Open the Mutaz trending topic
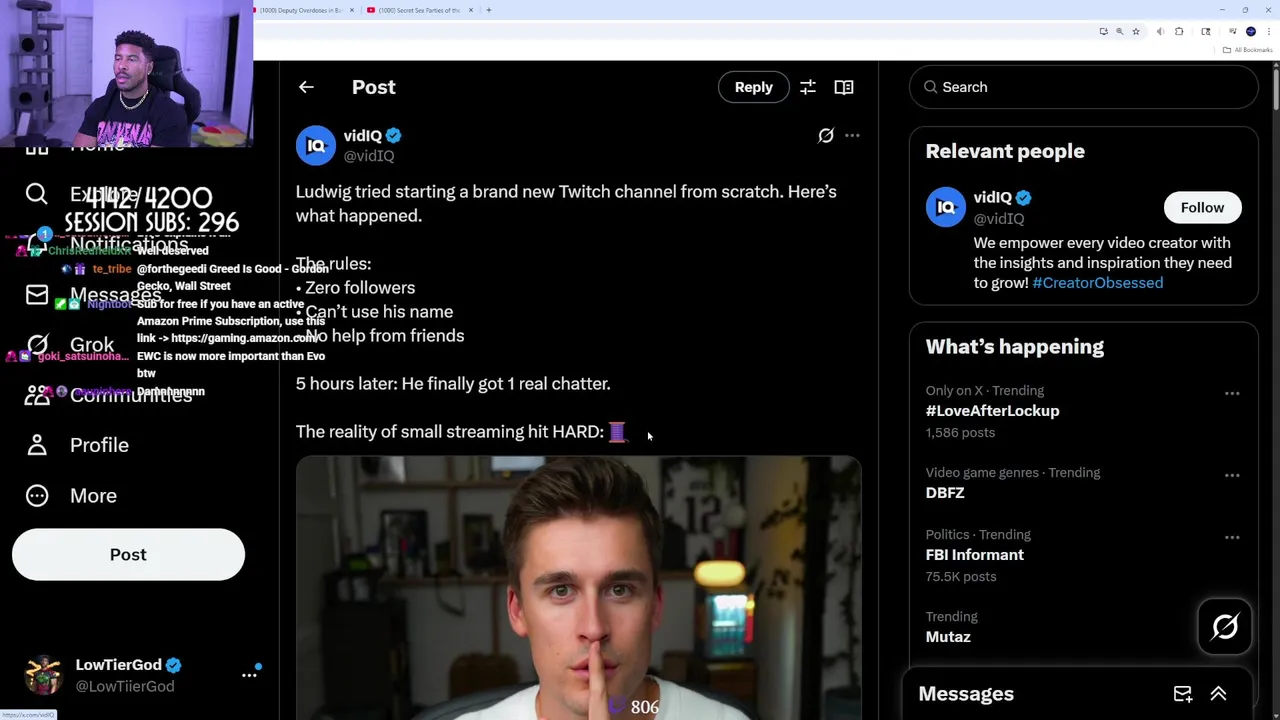Viewport: 1280px width, 720px height. pyautogui.click(x=948, y=637)
